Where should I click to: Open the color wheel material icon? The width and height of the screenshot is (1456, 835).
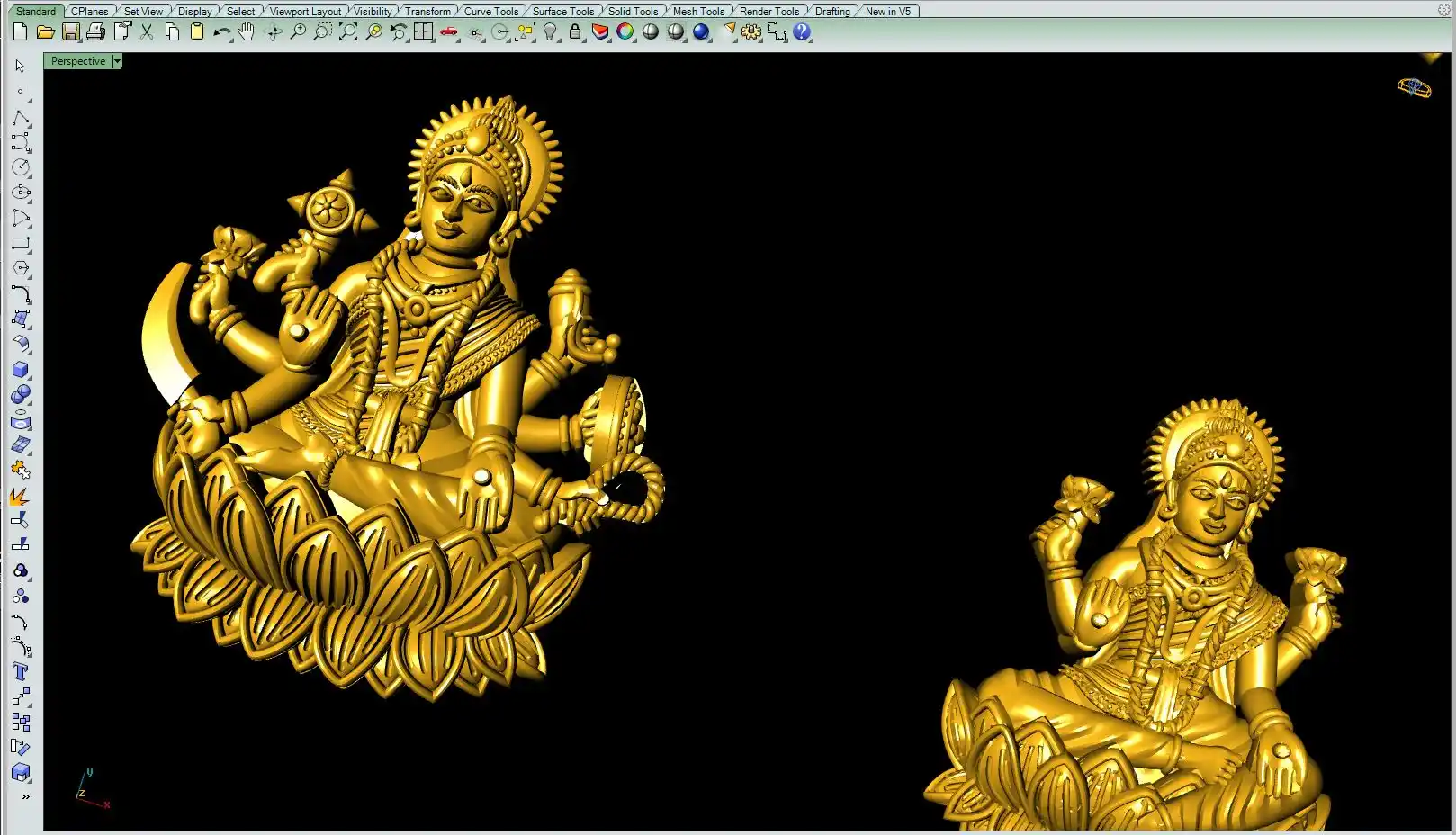coord(625,32)
